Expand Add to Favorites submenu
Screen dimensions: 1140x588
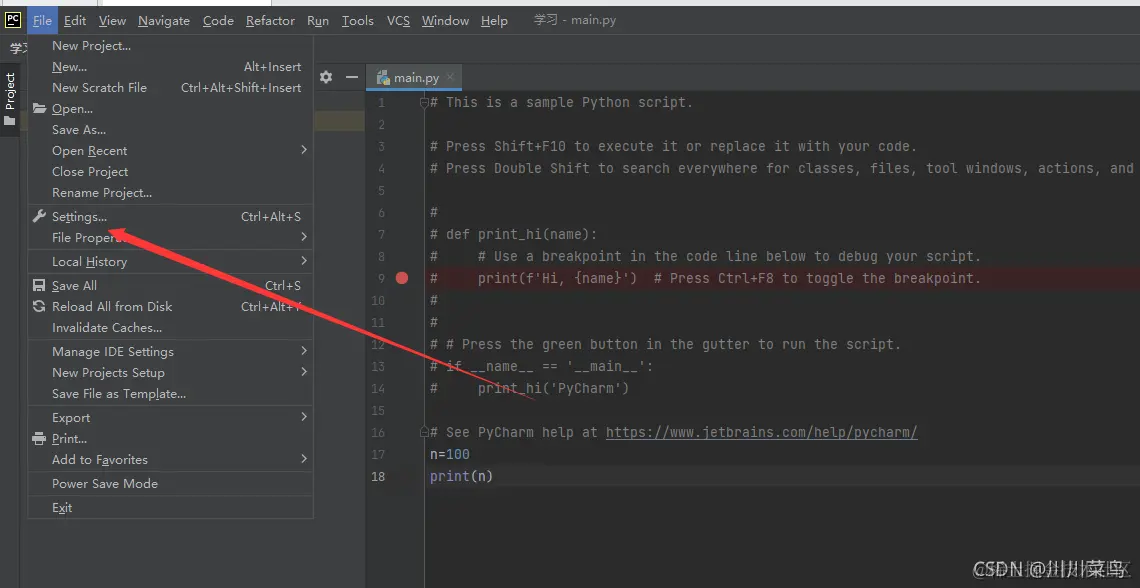pos(170,460)
